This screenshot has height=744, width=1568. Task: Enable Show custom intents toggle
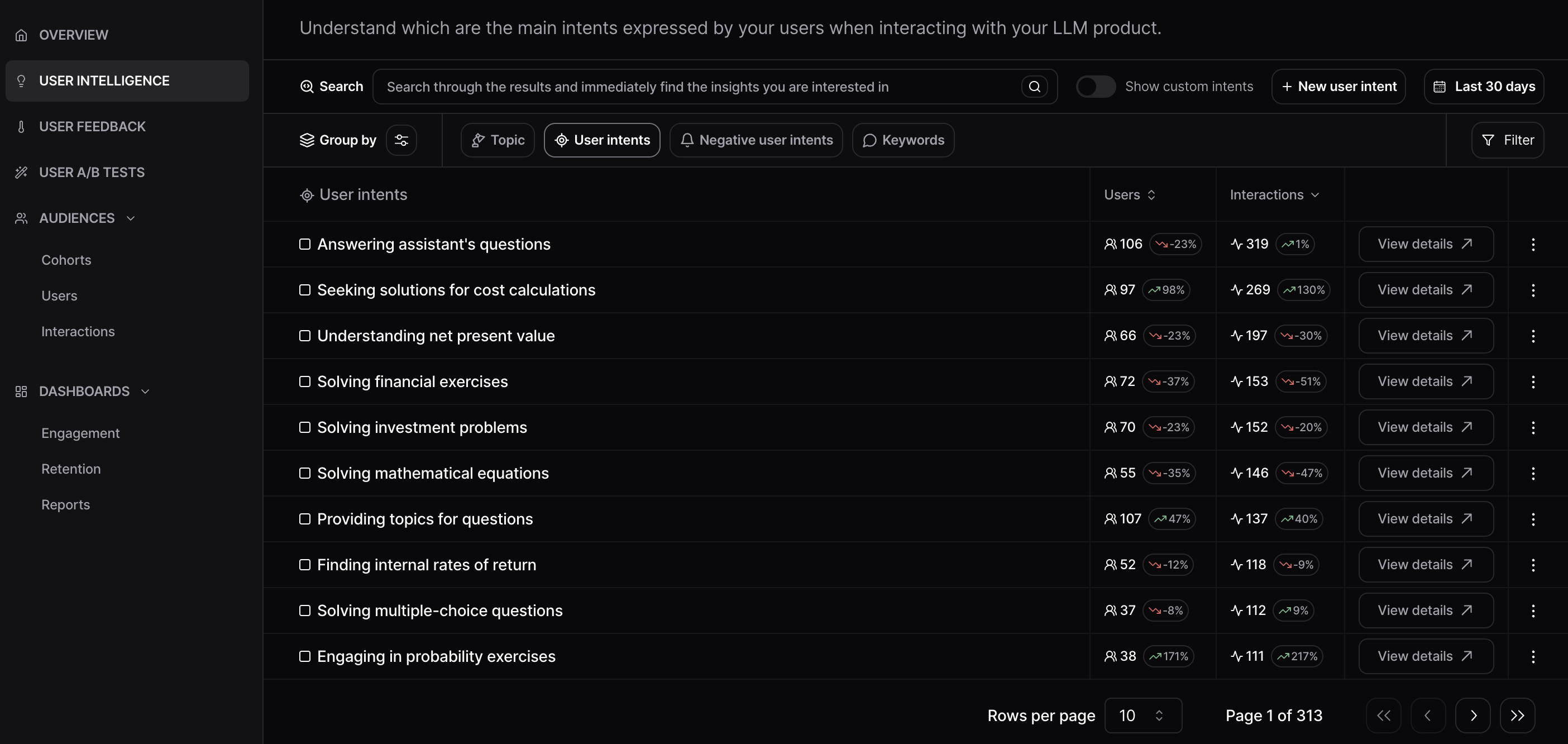pyautogui.click(x=1095, y=87)
